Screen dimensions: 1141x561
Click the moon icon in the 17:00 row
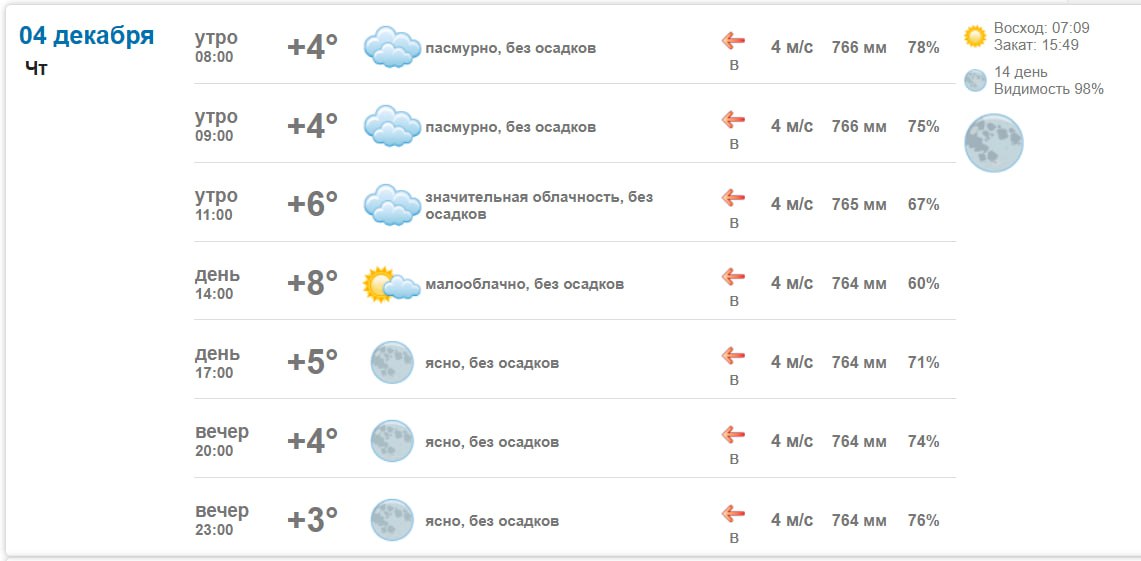click(x=392, y=362)
